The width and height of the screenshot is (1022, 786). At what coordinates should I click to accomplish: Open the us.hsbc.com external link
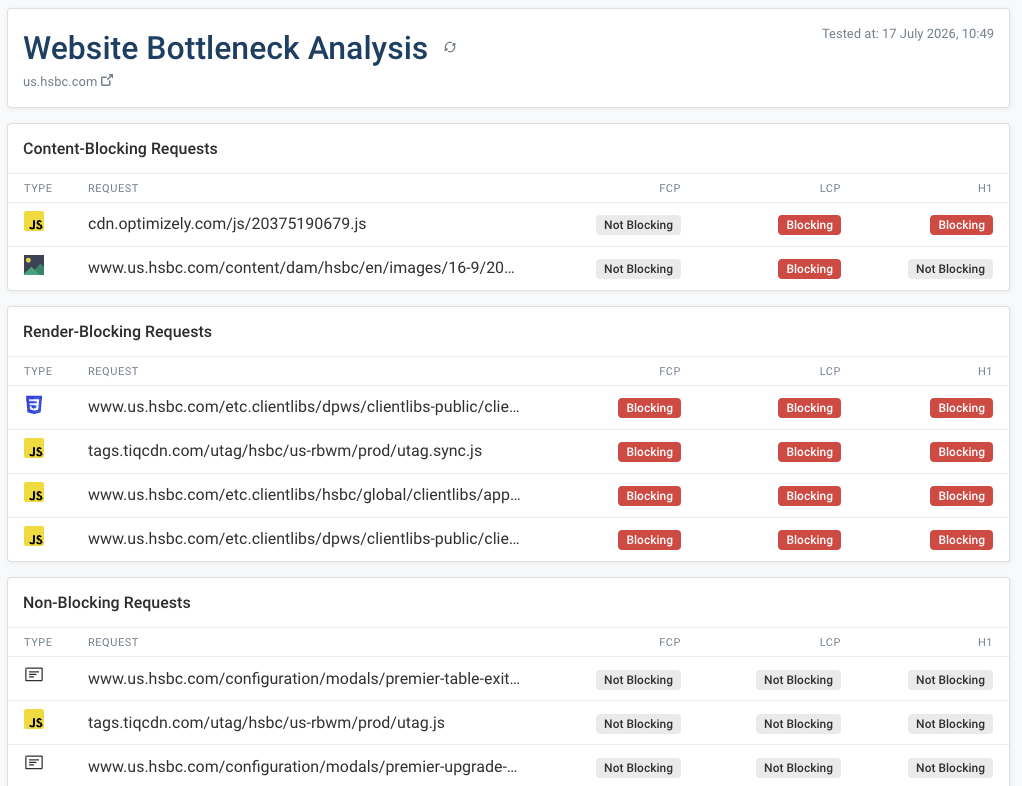(68, 81)
